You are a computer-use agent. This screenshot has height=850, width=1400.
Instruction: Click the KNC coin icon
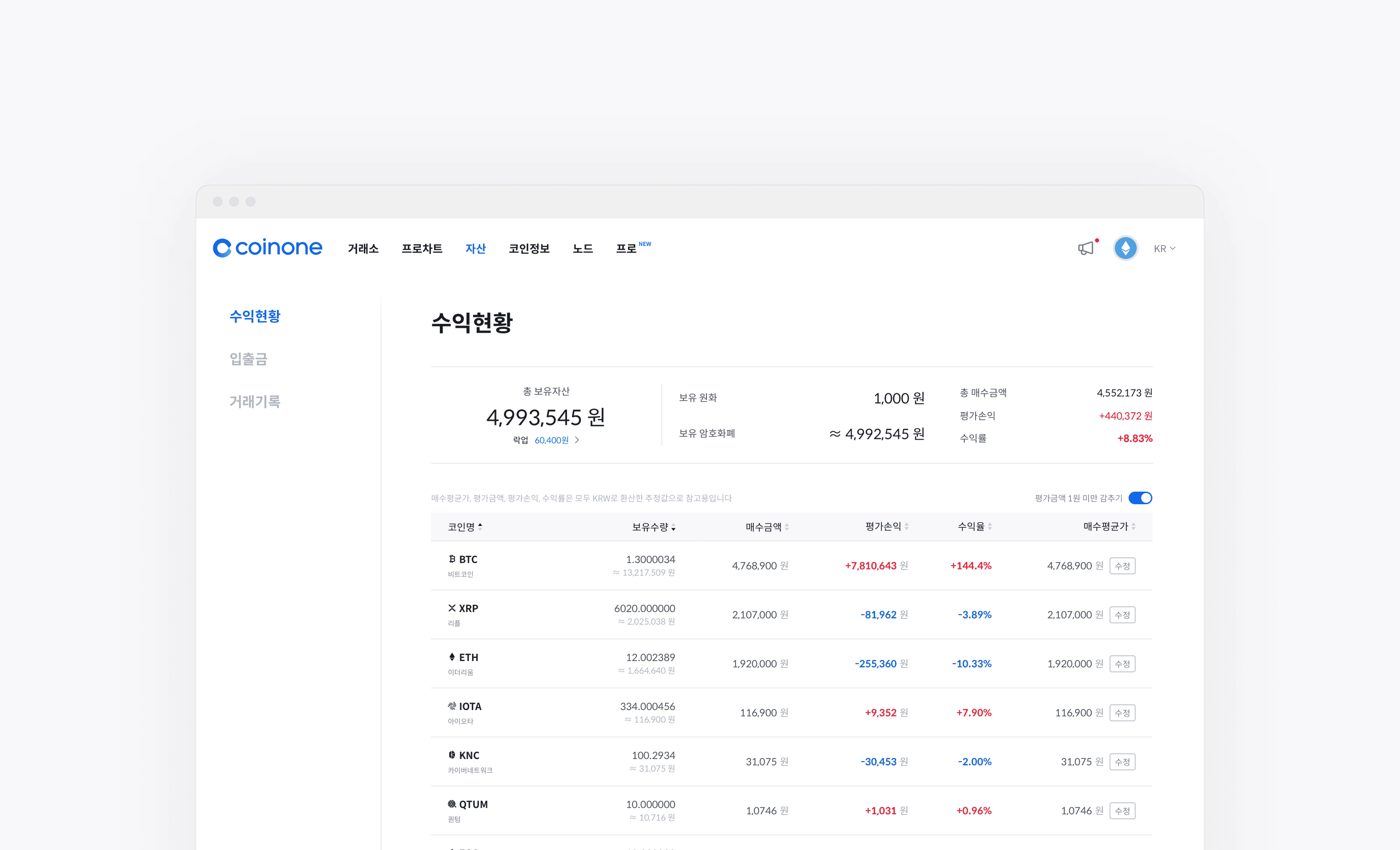[452, 755]
